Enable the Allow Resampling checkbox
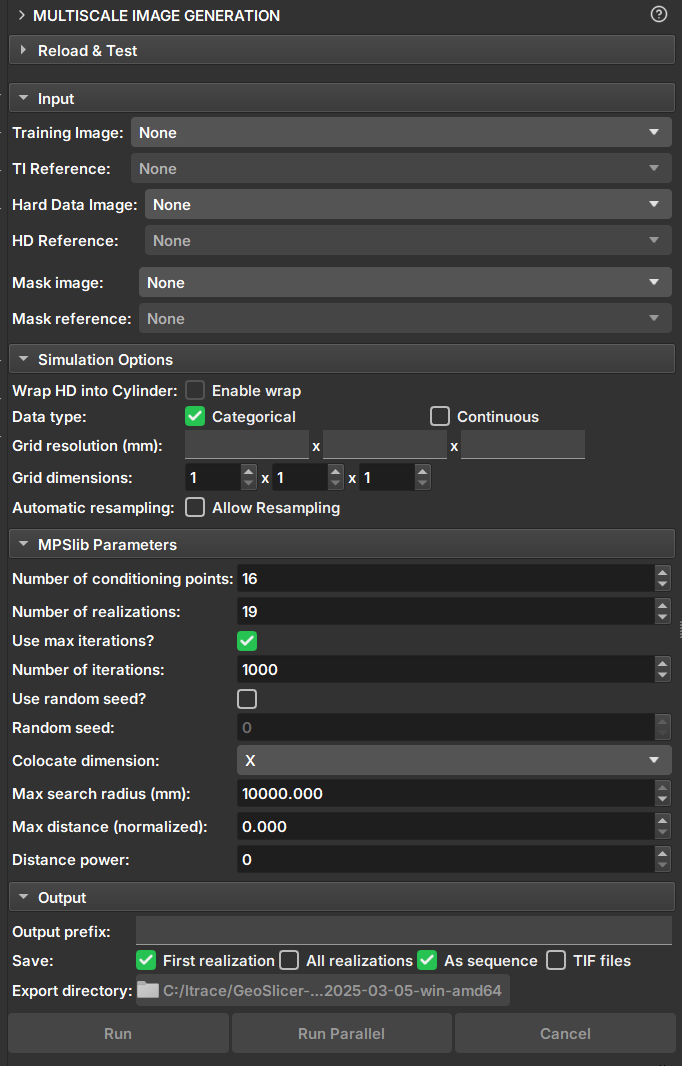 tap(195, 507)
